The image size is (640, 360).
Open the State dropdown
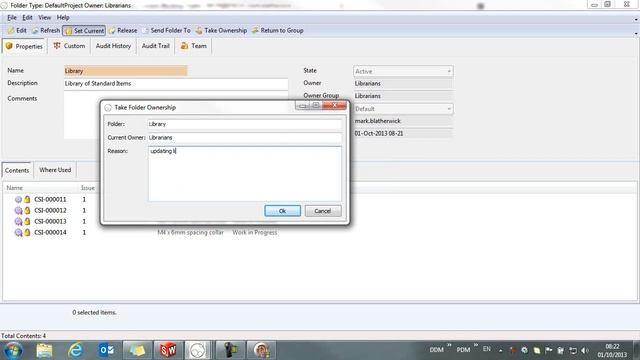(403, 71)
